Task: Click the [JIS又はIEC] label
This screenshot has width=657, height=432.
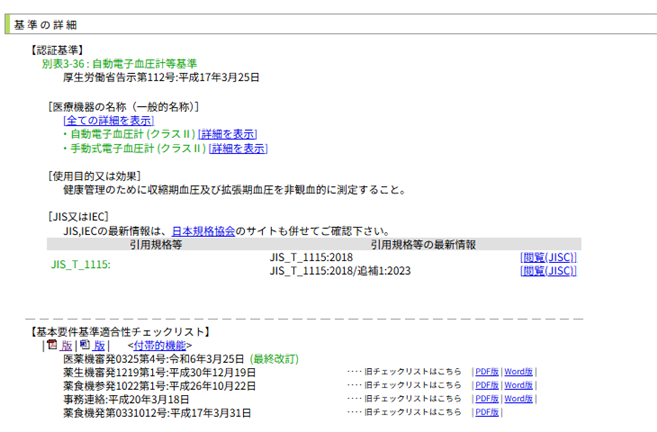Action: coord(78,217)
